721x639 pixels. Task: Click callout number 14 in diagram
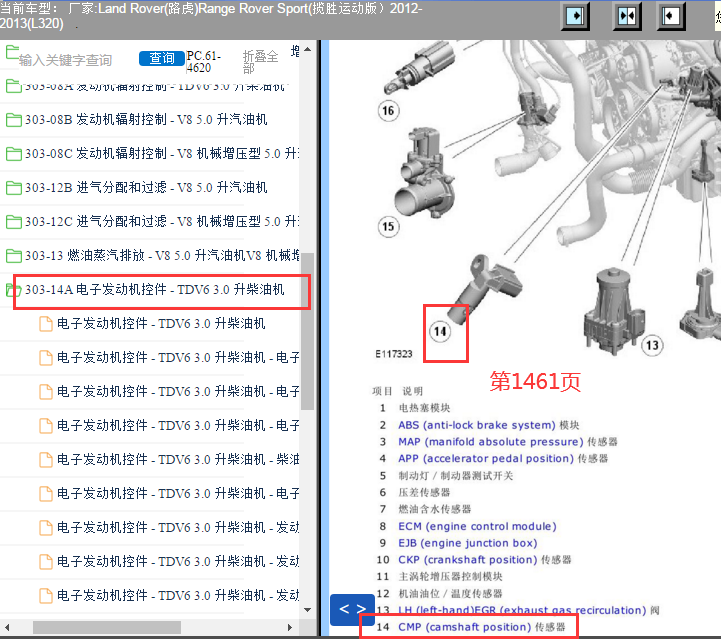(440, 331)
